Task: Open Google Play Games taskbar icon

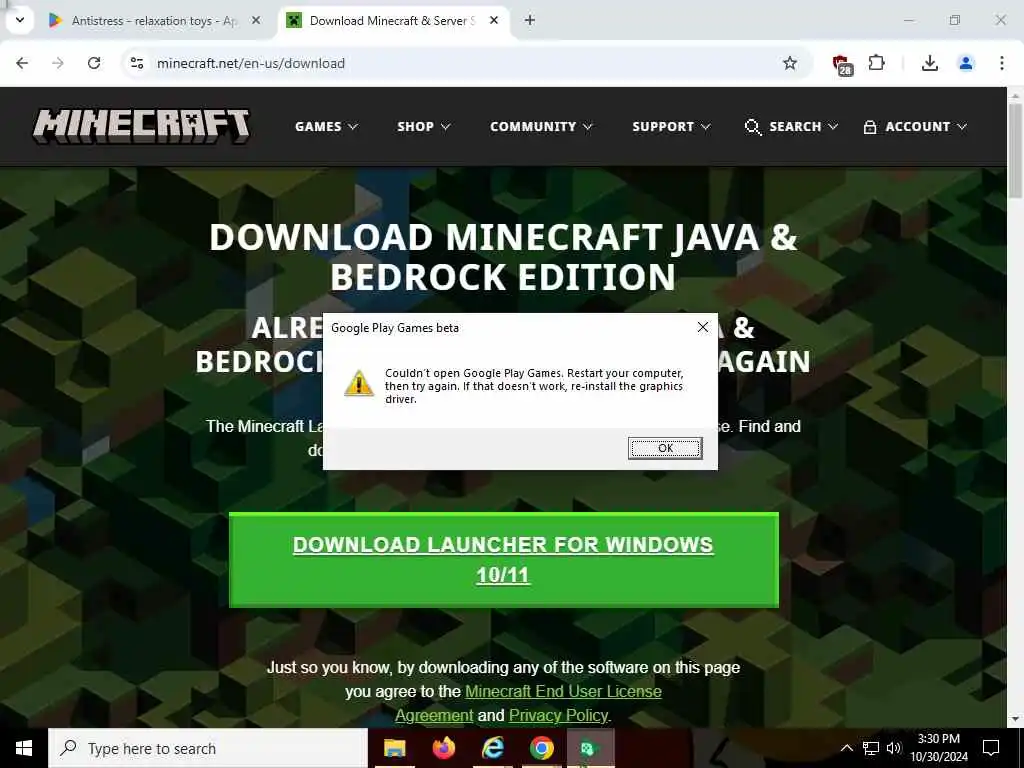Action: (x=590, y=748)
